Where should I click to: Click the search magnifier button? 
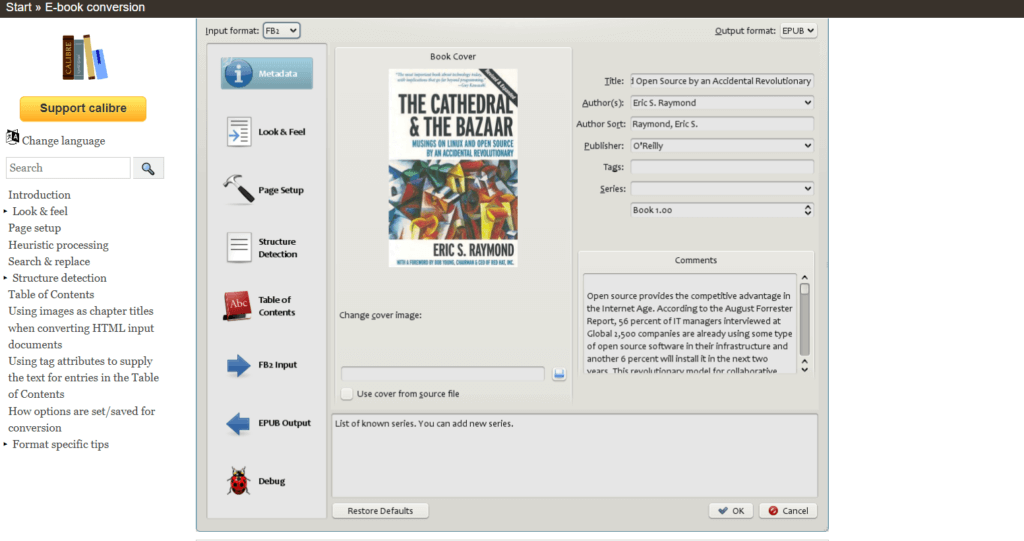click(148, 168)
